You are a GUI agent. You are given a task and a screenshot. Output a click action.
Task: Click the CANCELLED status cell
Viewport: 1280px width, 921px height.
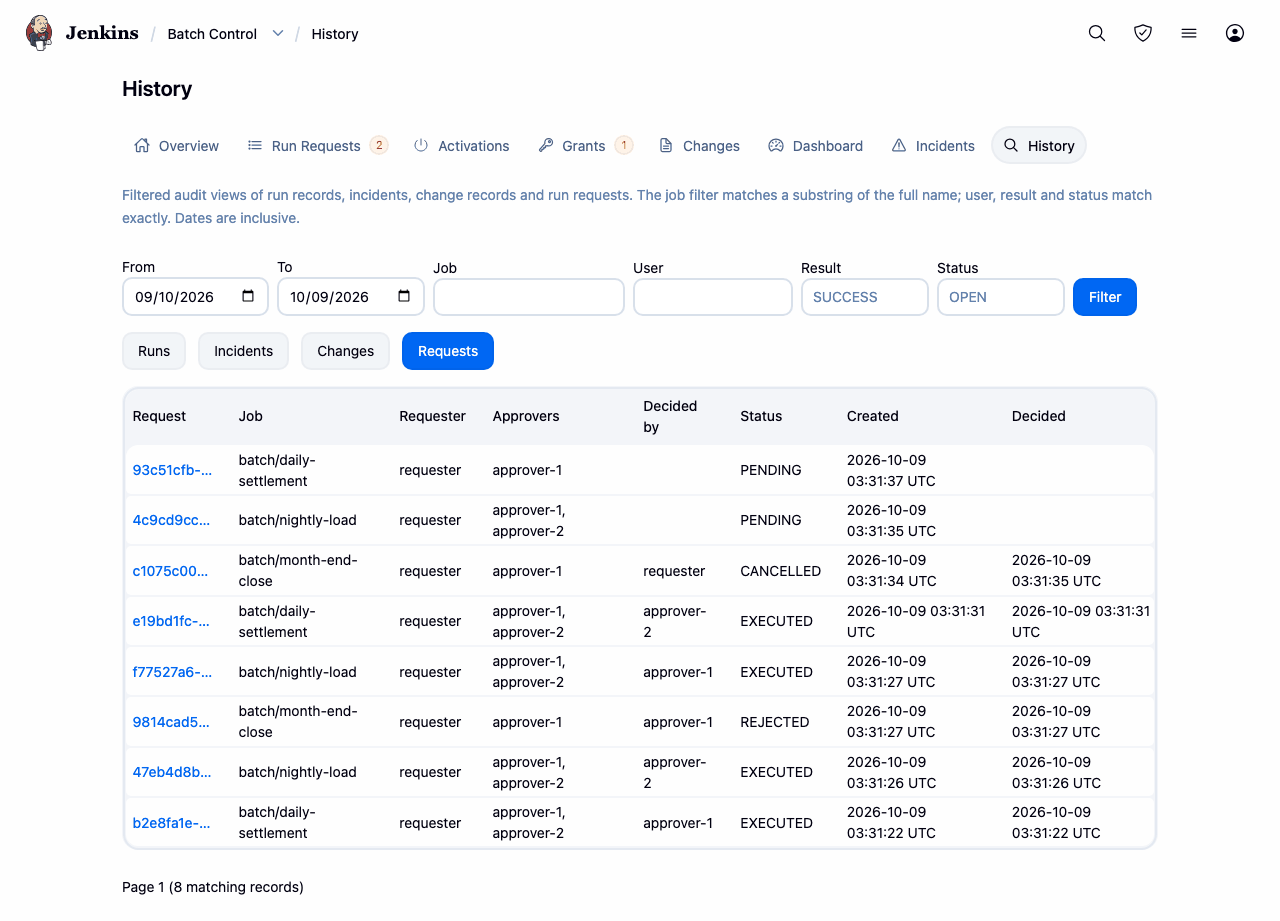point(781,571)
